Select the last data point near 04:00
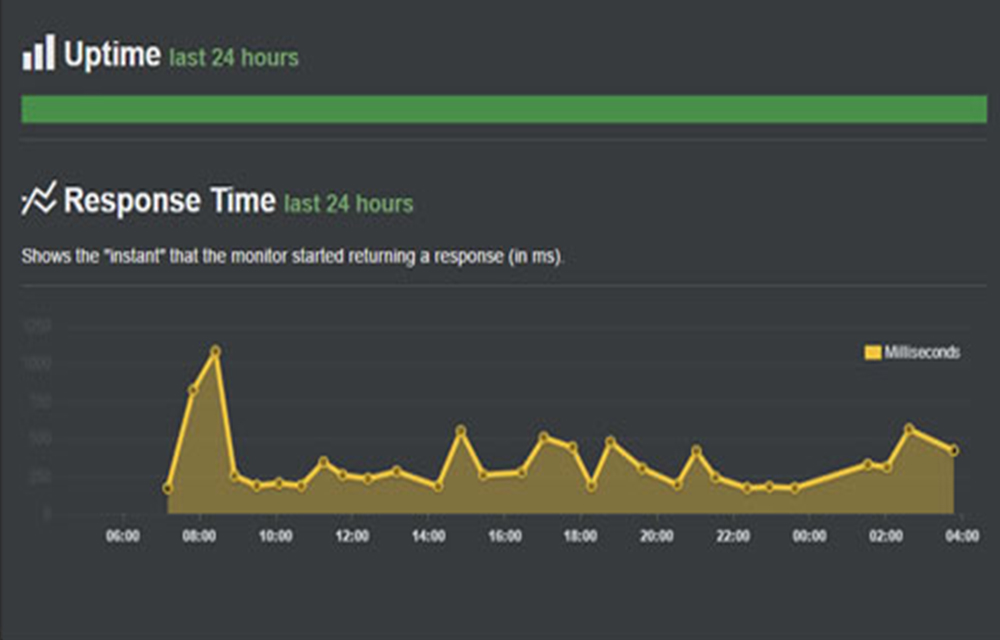 954,450
